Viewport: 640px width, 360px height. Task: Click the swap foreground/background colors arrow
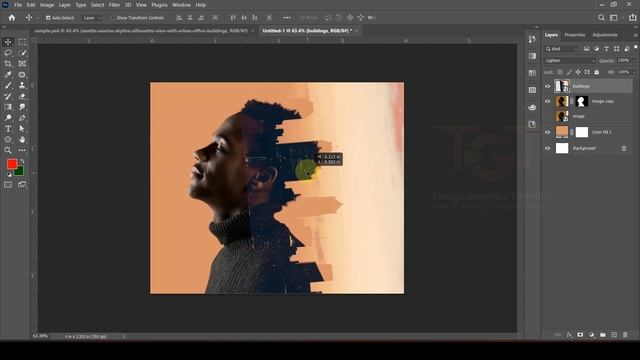(x=22, y=161)
